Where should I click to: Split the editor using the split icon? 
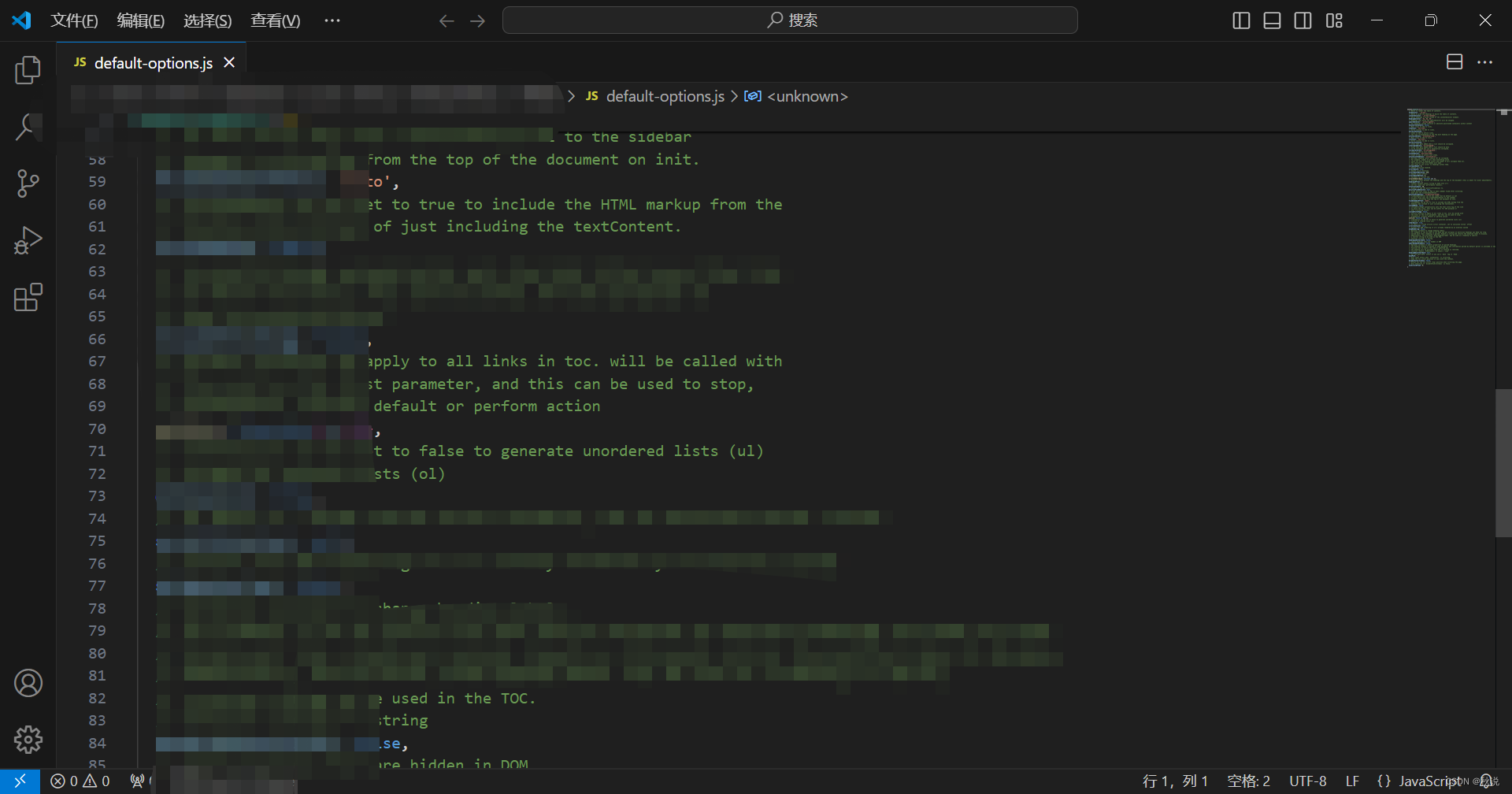(1454, 61)
